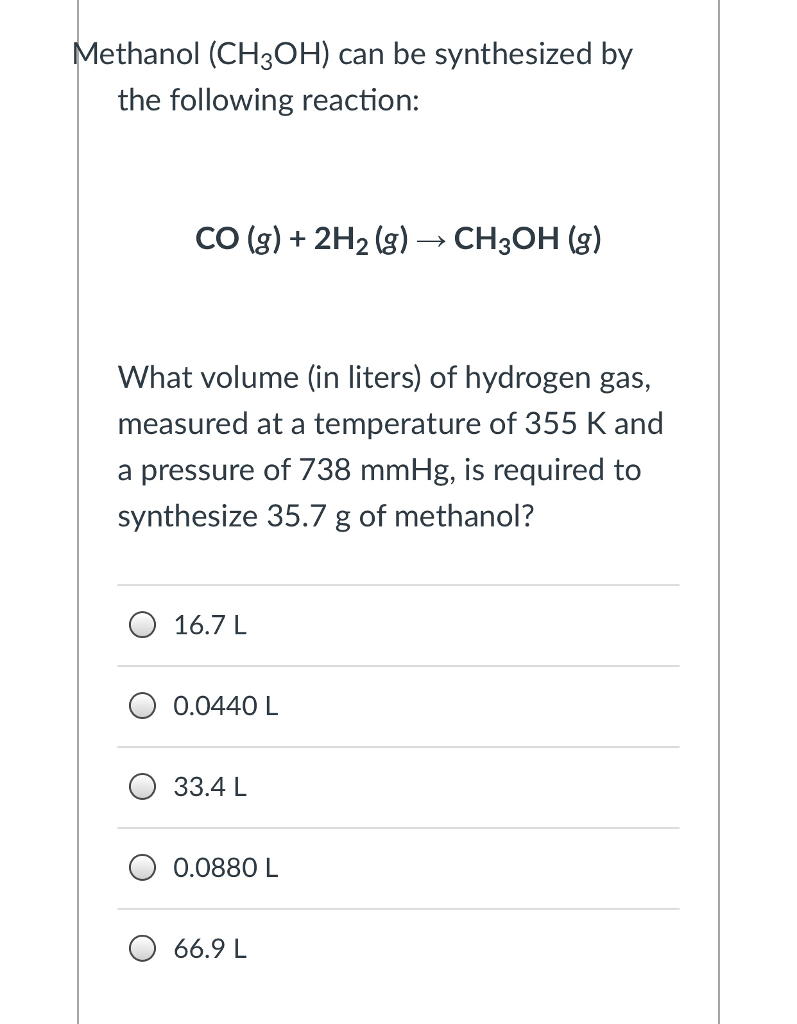Click the 0.0440 L answer row
The width and height of the screenshot is (797, 1024).
(x=398, y=705)
